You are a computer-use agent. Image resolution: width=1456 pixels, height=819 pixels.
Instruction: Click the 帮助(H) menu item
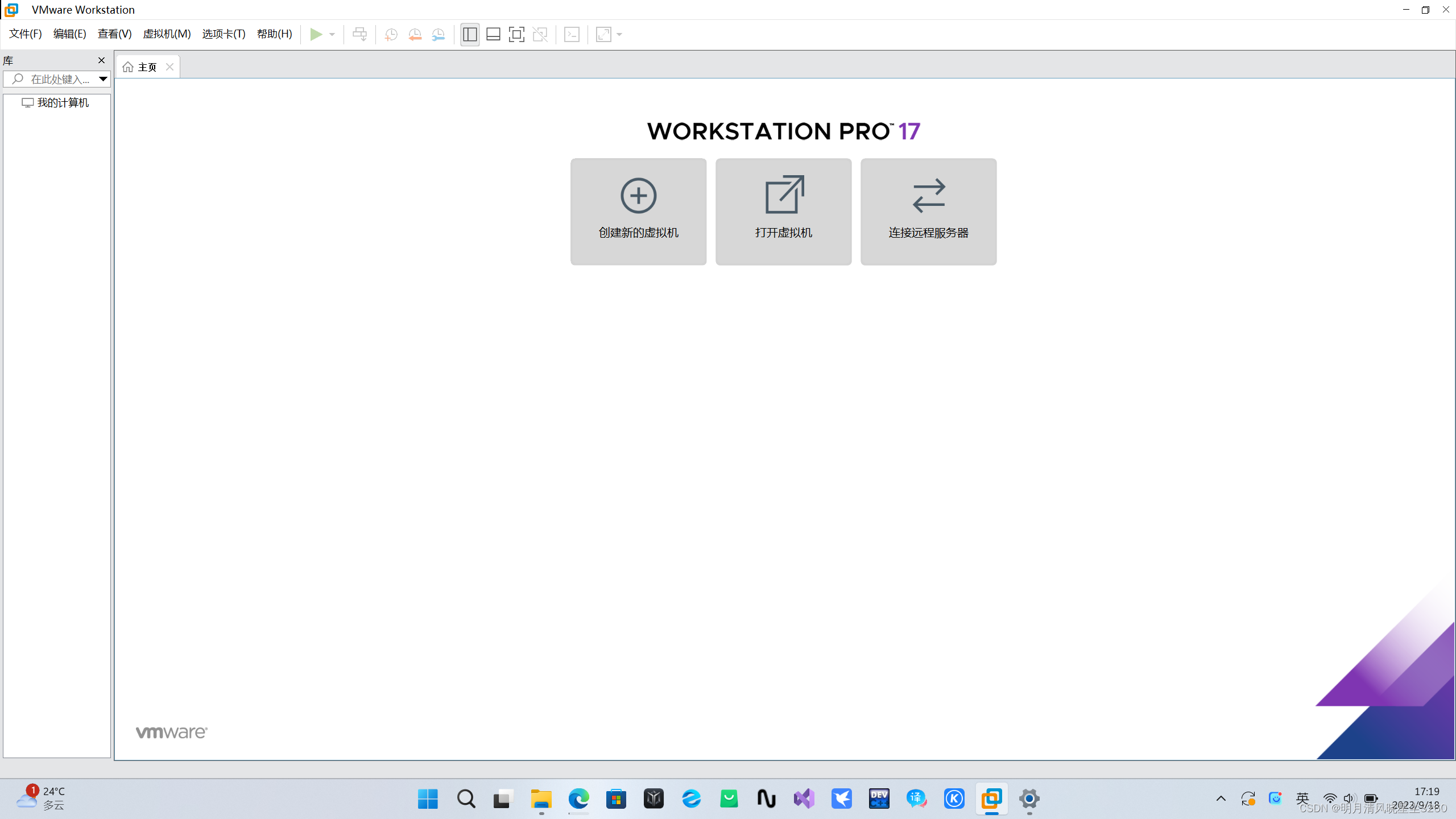pos(275,34)
